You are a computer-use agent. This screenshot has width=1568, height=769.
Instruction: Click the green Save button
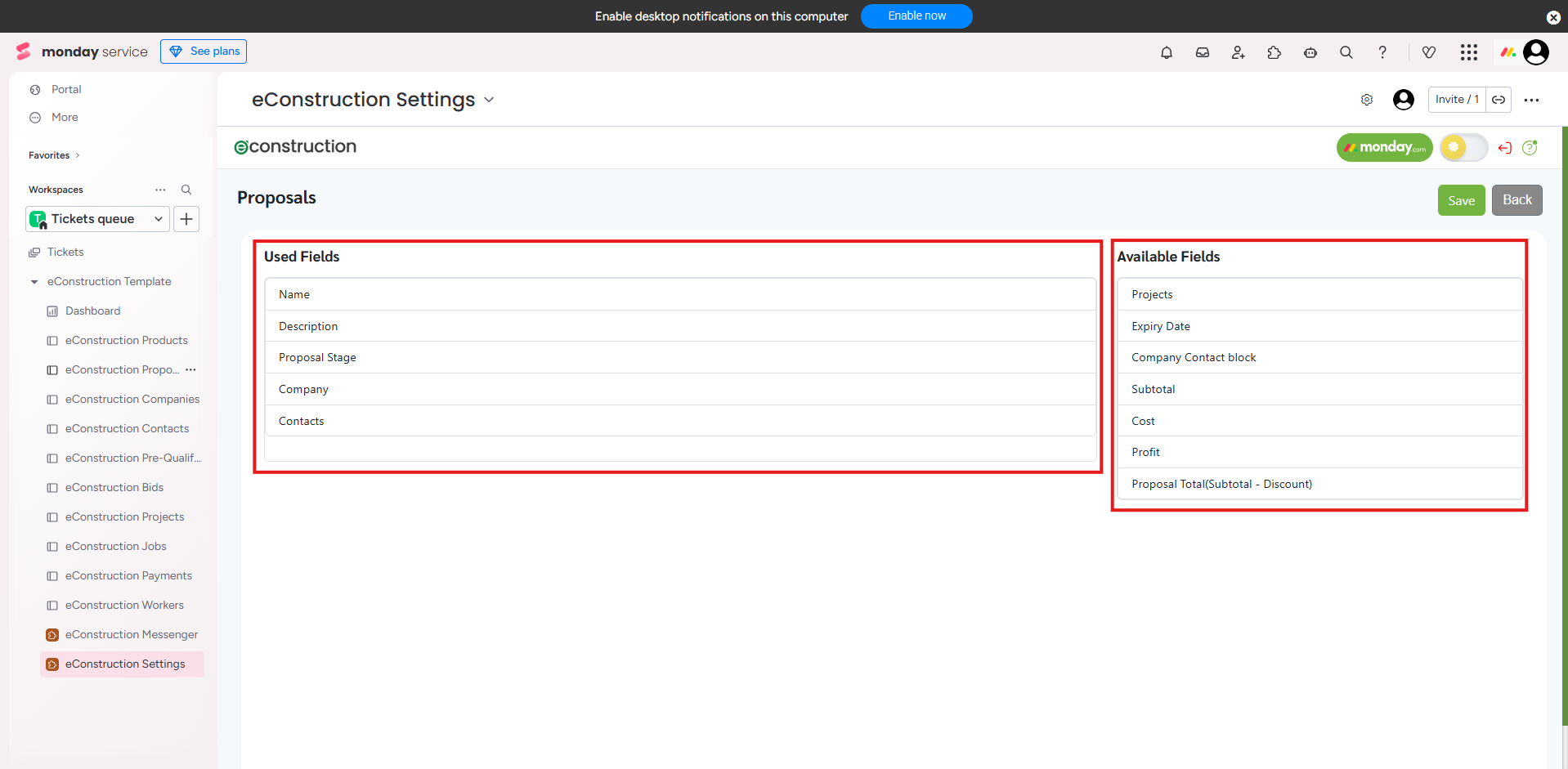(x=1461, y=200)
